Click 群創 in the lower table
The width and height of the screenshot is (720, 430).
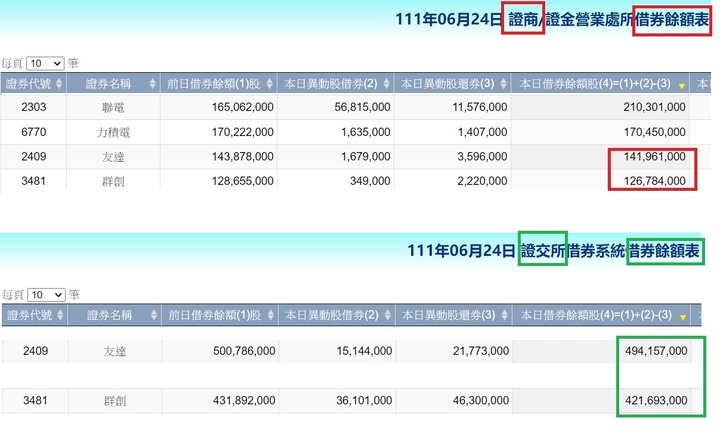(114, 401)
